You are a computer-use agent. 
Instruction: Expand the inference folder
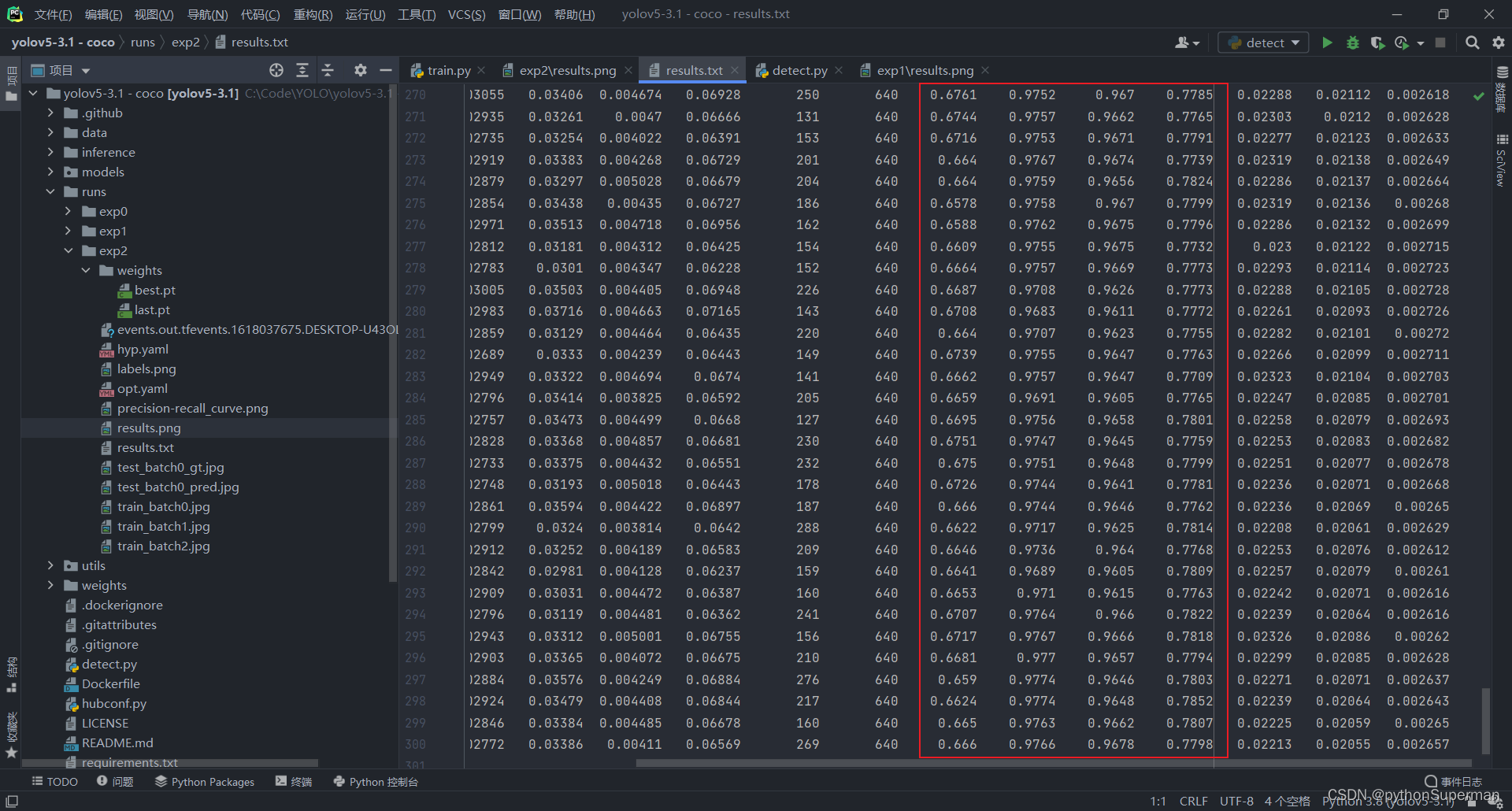coord(51,152)
